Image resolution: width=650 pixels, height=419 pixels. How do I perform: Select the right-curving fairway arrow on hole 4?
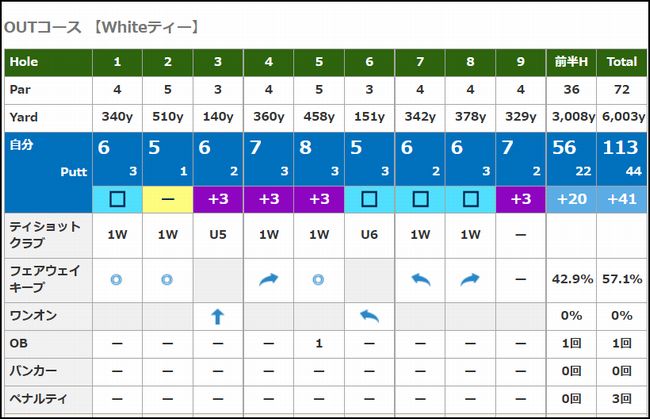point(269,280)
